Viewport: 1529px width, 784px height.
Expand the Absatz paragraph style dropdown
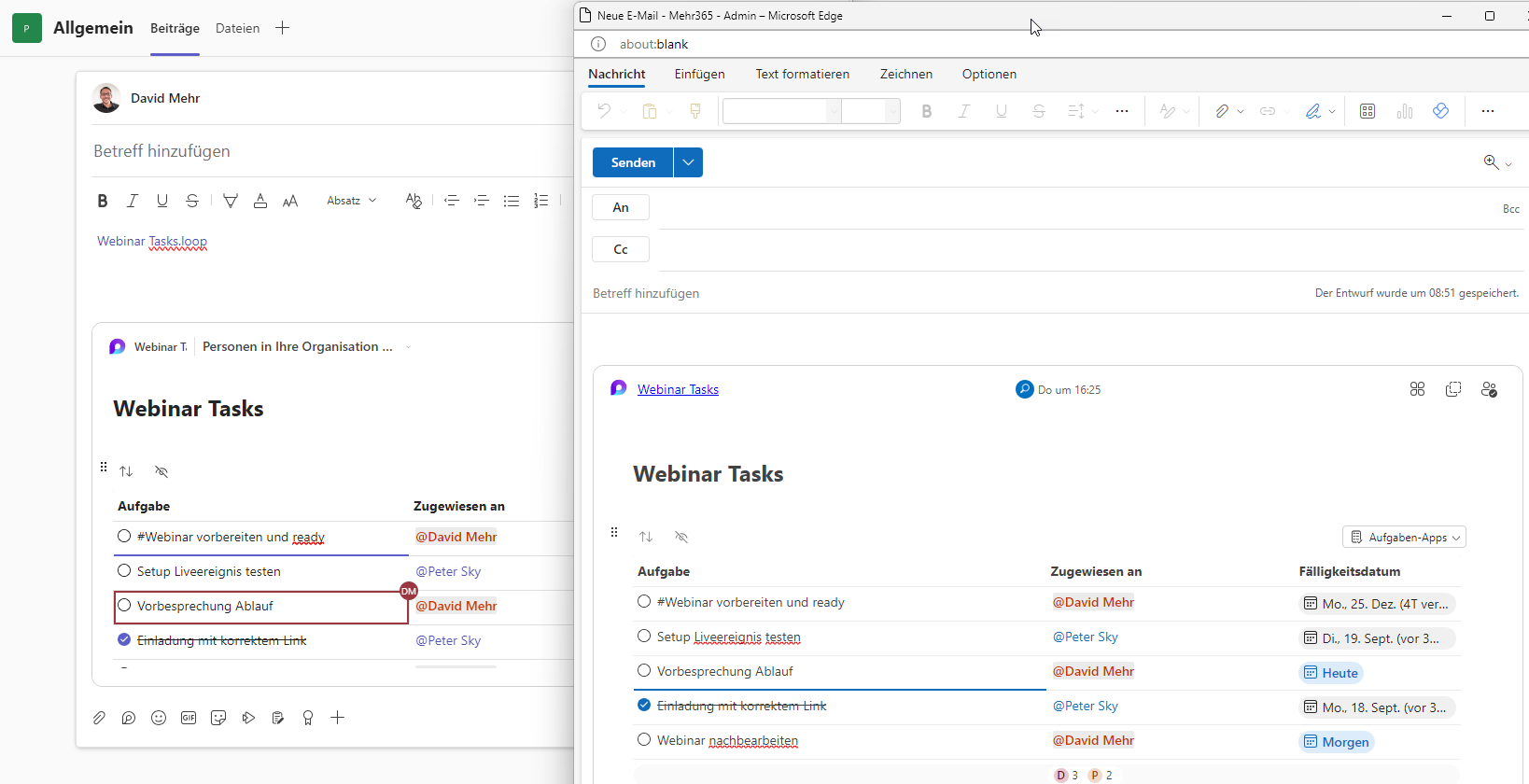click(352, 201)
